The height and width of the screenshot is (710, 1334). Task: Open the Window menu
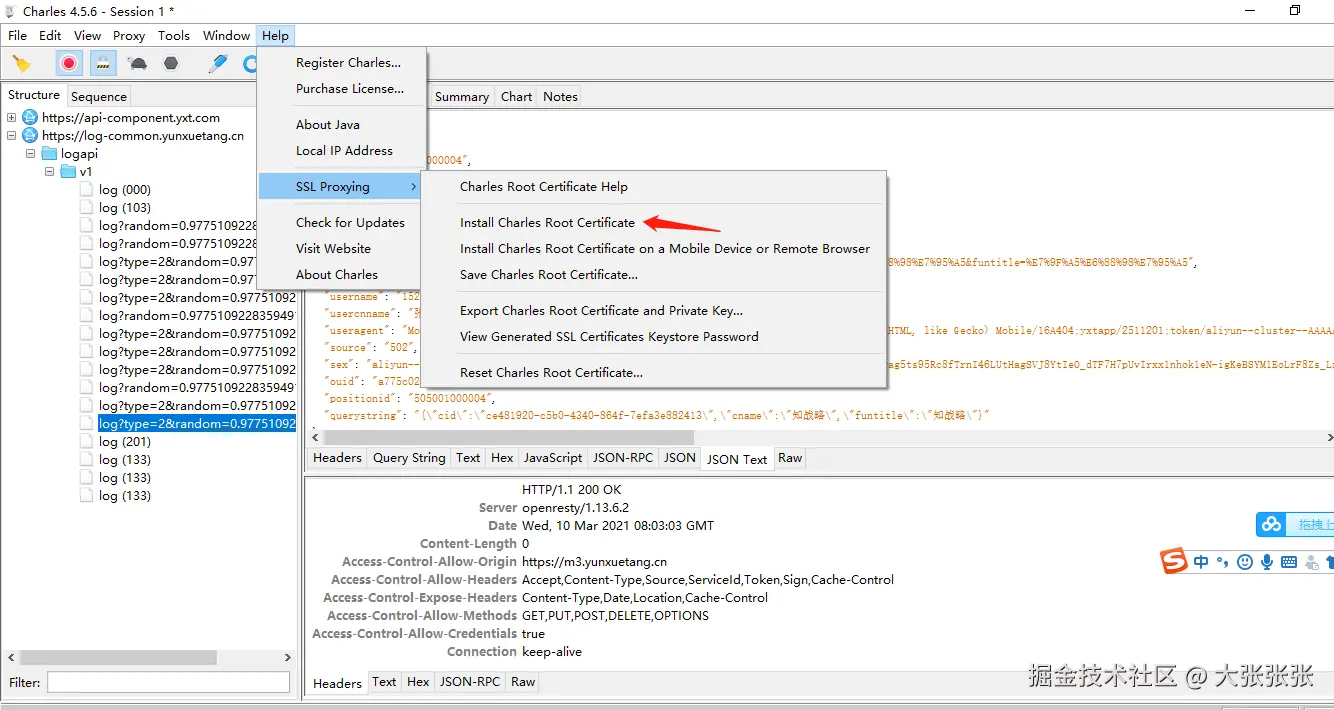pyautogui.click(x=227, y=35)
